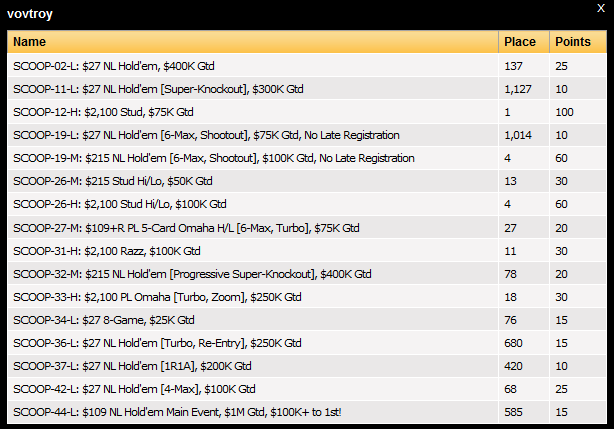Image resolution: width=614 pixels, height=429 pixels.
Task: Click place value 68 for SCOOP-42-L
Action: [510, 389]
